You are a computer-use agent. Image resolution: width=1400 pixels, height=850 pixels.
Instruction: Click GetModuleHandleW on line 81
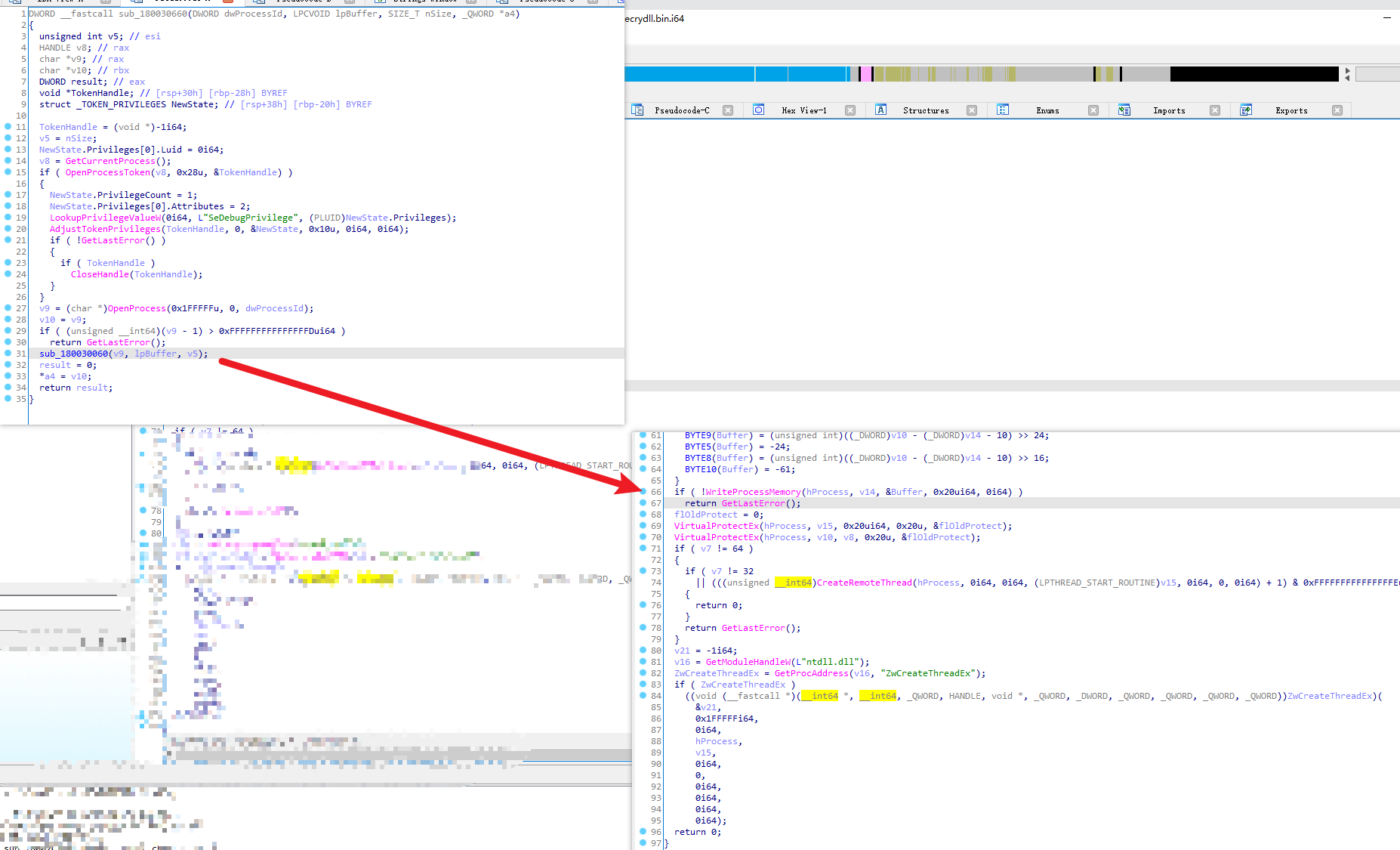[x=748, y=662]
